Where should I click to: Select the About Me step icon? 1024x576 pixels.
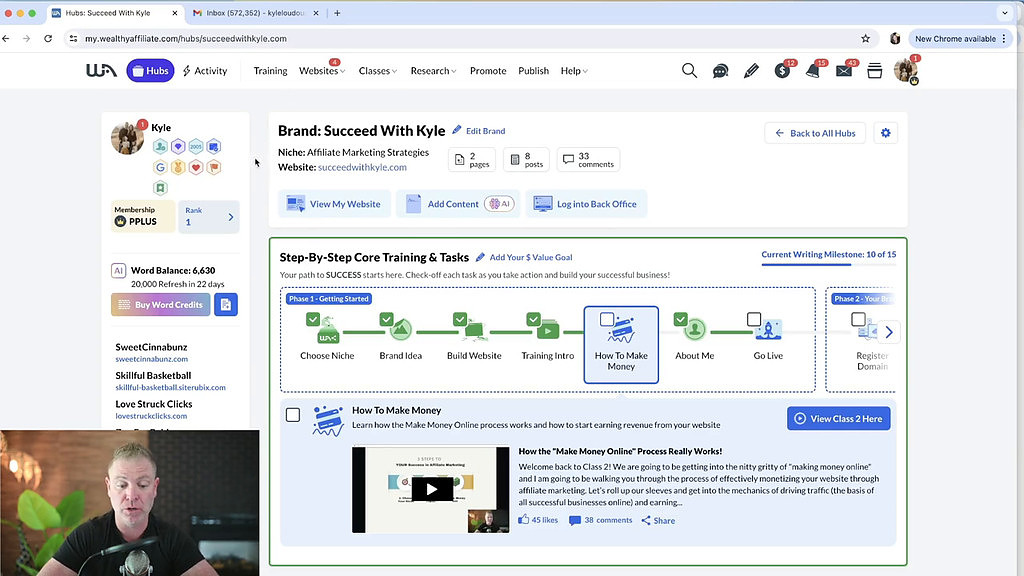point(695,330)
